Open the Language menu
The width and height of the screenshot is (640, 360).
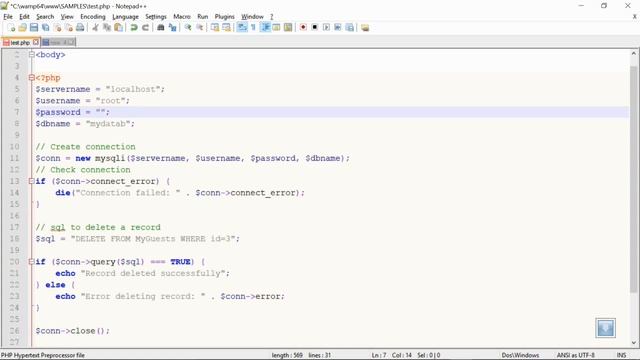(x=125, y=17)
